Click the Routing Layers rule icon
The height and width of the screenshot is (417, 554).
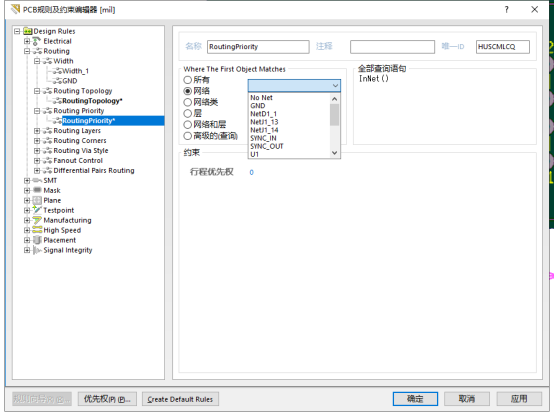[47, 131]
